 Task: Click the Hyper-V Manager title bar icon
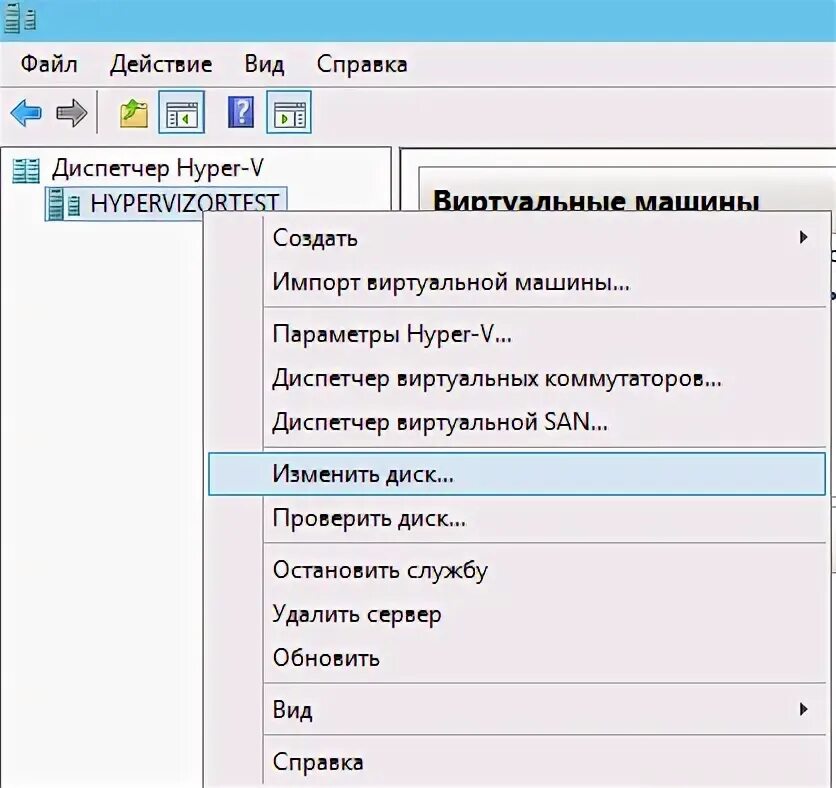(x=19, y=18)
